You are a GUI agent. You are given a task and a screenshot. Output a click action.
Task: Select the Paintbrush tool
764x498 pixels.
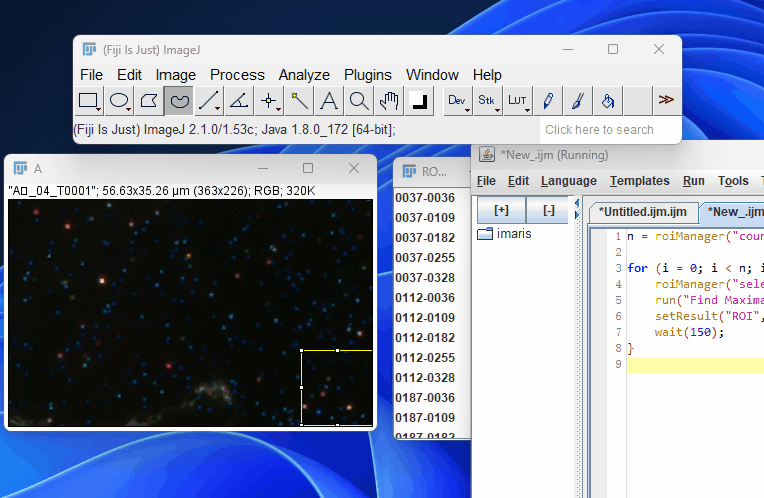(577, 101)
